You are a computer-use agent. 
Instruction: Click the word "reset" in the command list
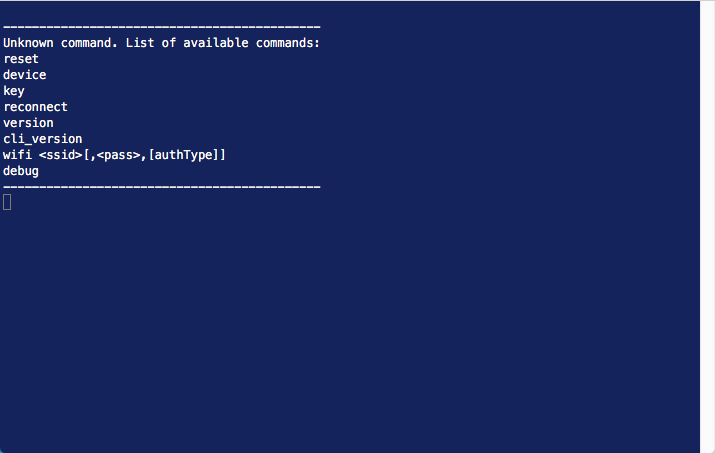coord(21,59)
